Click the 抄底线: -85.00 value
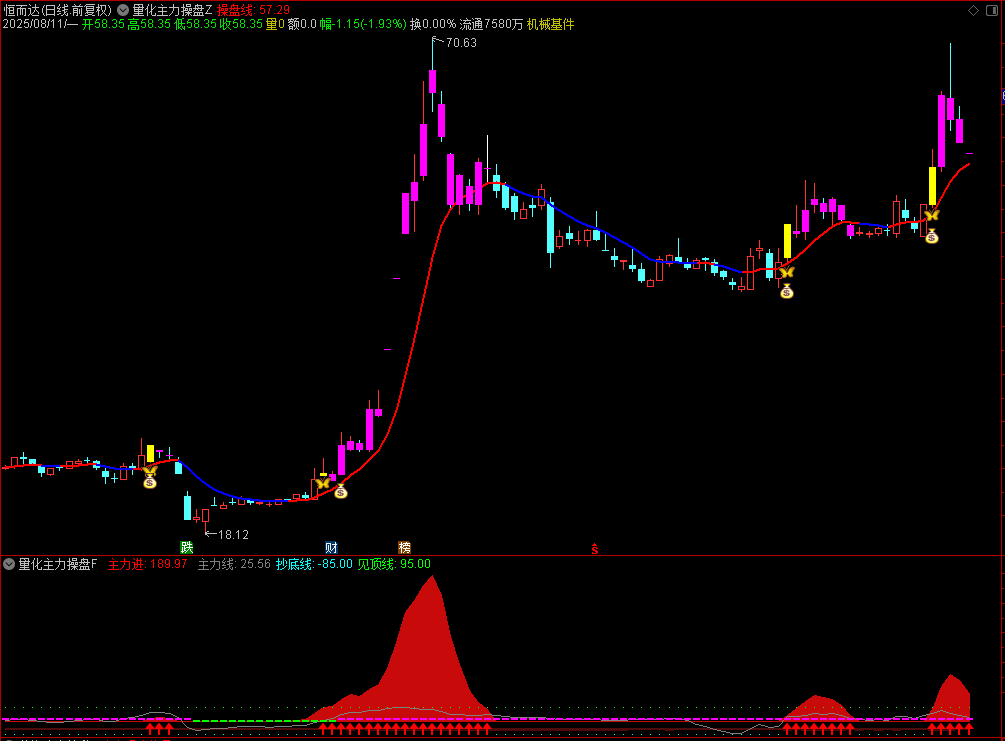This screenshot has height=741, width=1005. (x=314, y=564)
